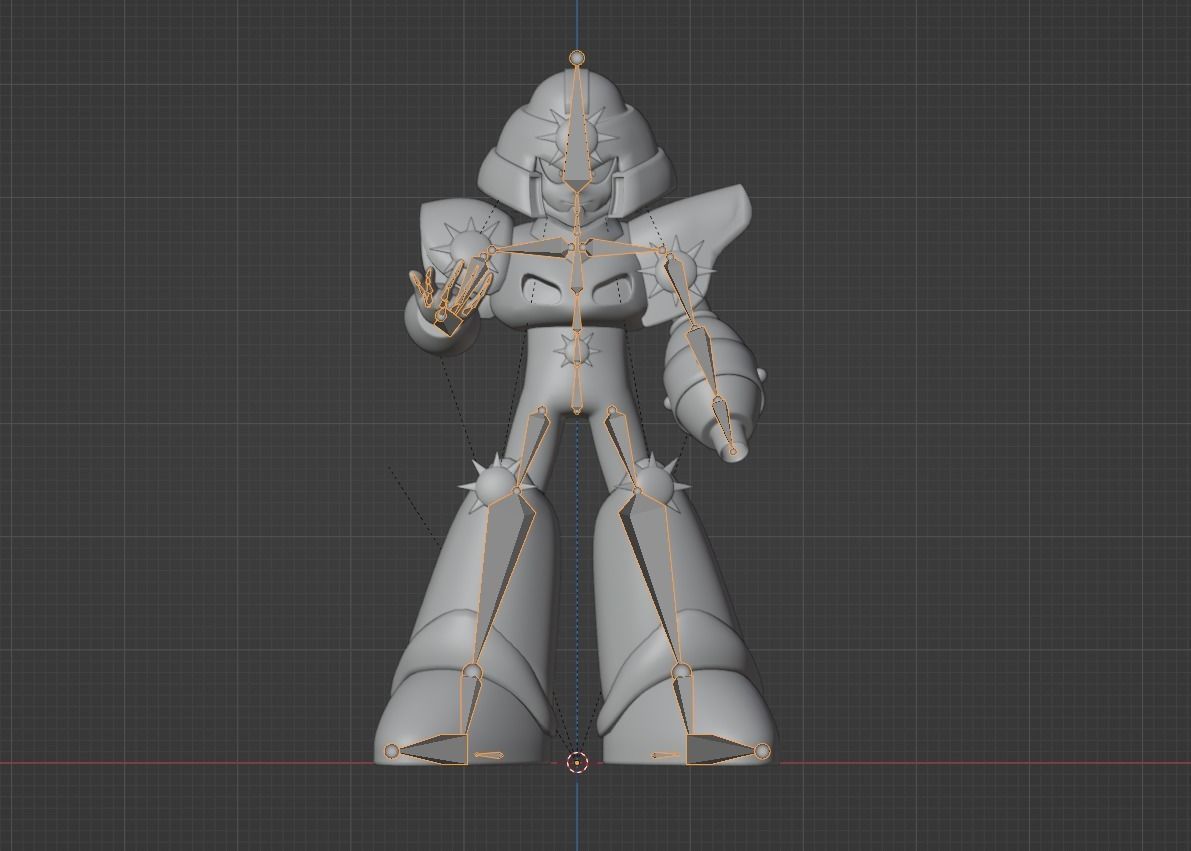The height and width of the screenshot is (851, 1191).
Task: Select the thigh bone of the raised-hand-side leg
Action: [x=534, y=450]
